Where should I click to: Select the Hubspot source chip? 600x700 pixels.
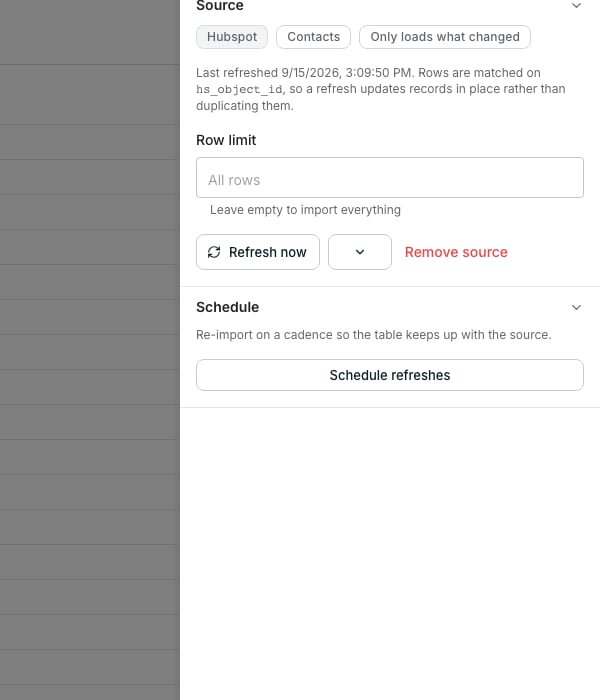(x=232, y=37)
